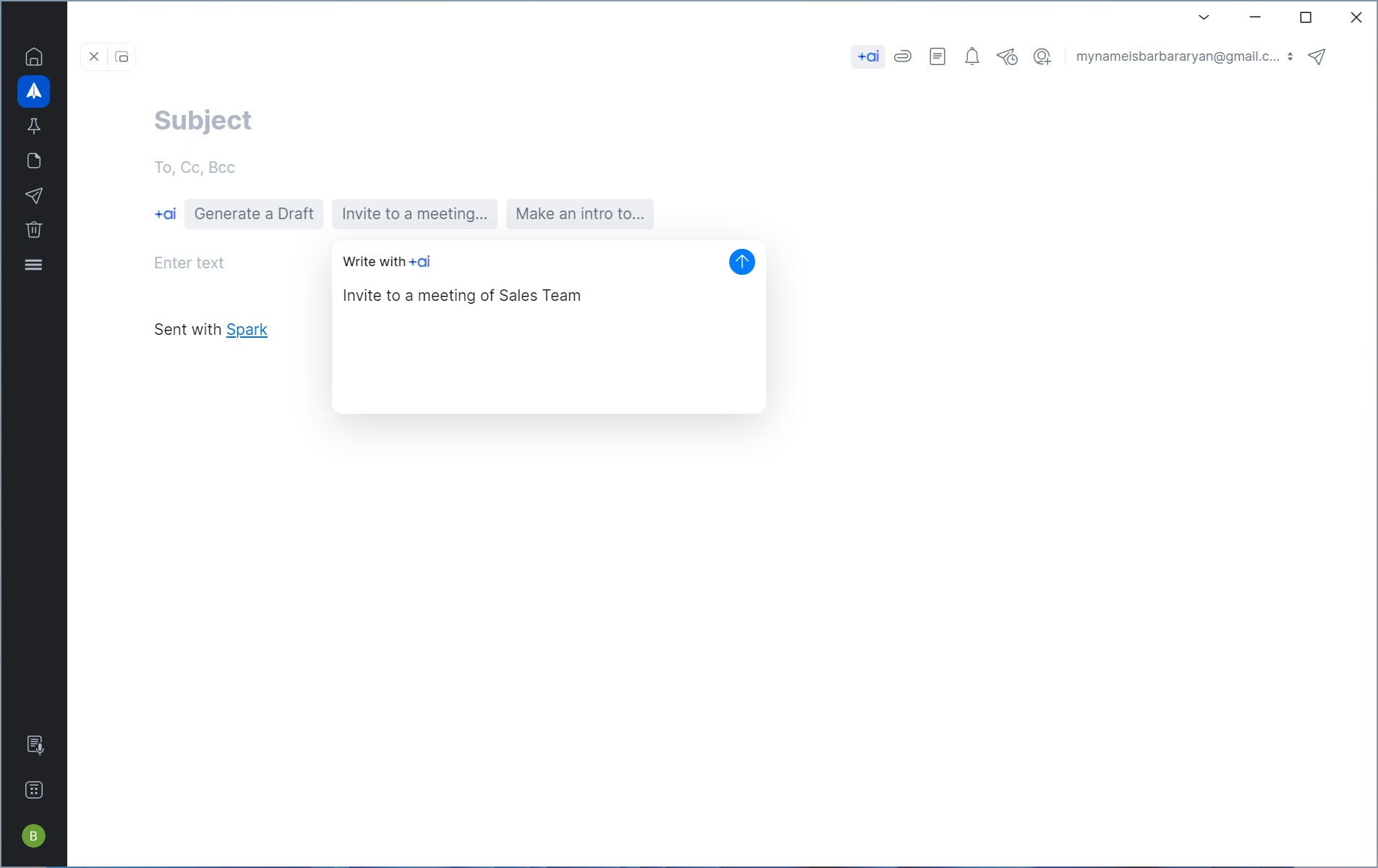Expand the sidebar hamburger menu
This screenshot has height=868, width=1378.
33,265
